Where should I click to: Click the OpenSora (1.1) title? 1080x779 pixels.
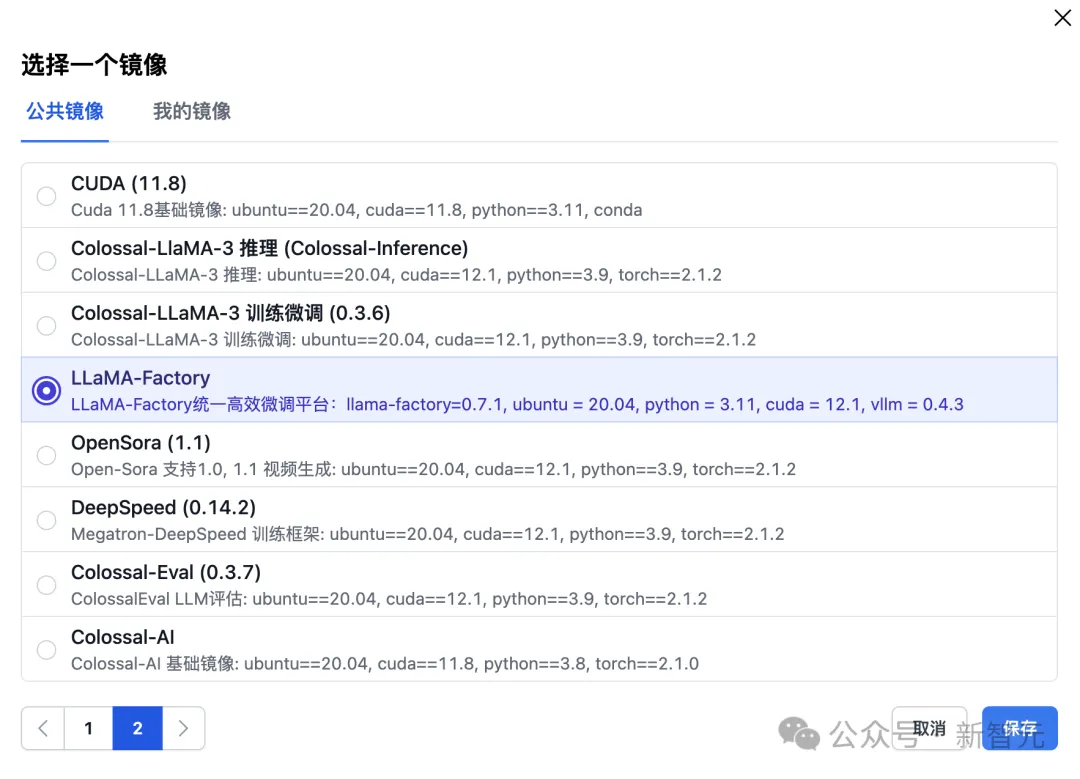pyautogui.click(x=141, y=443)
